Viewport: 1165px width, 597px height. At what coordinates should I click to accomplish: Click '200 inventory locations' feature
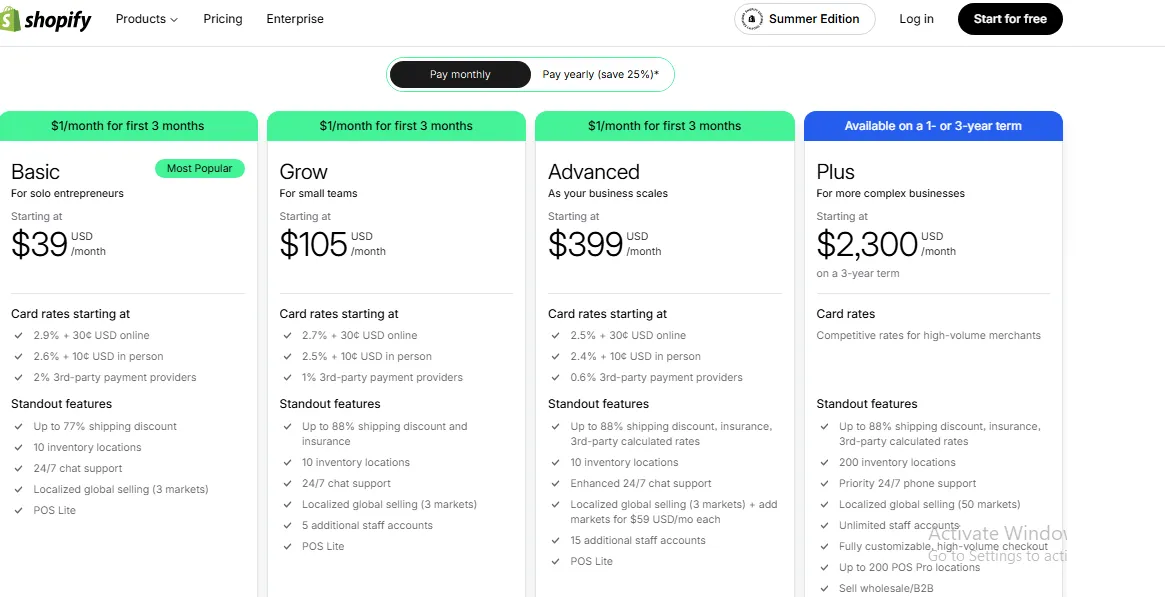pos(898,463)
